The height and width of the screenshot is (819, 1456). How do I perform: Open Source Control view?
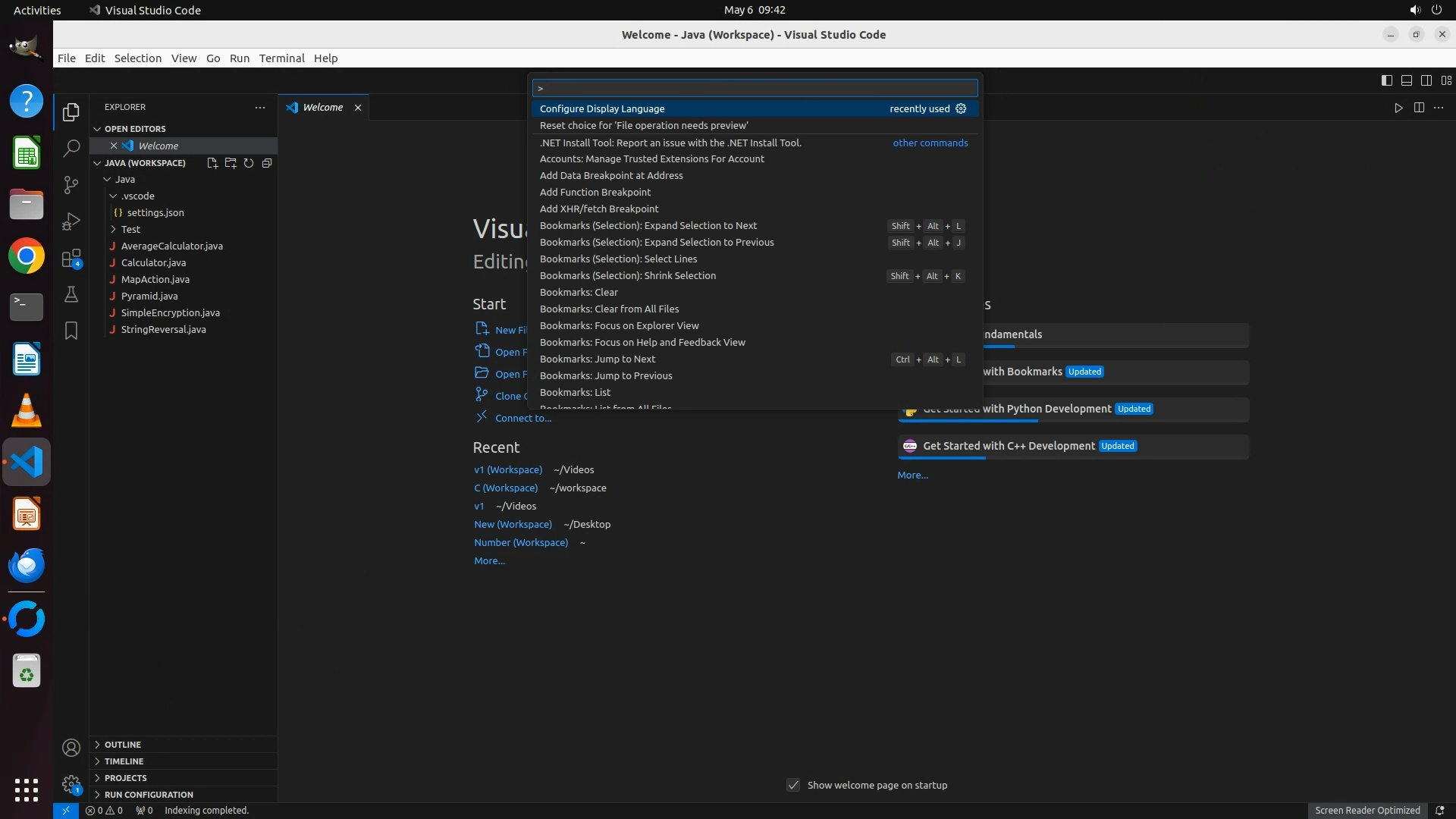pyautogui.click(x=71, y=185)
